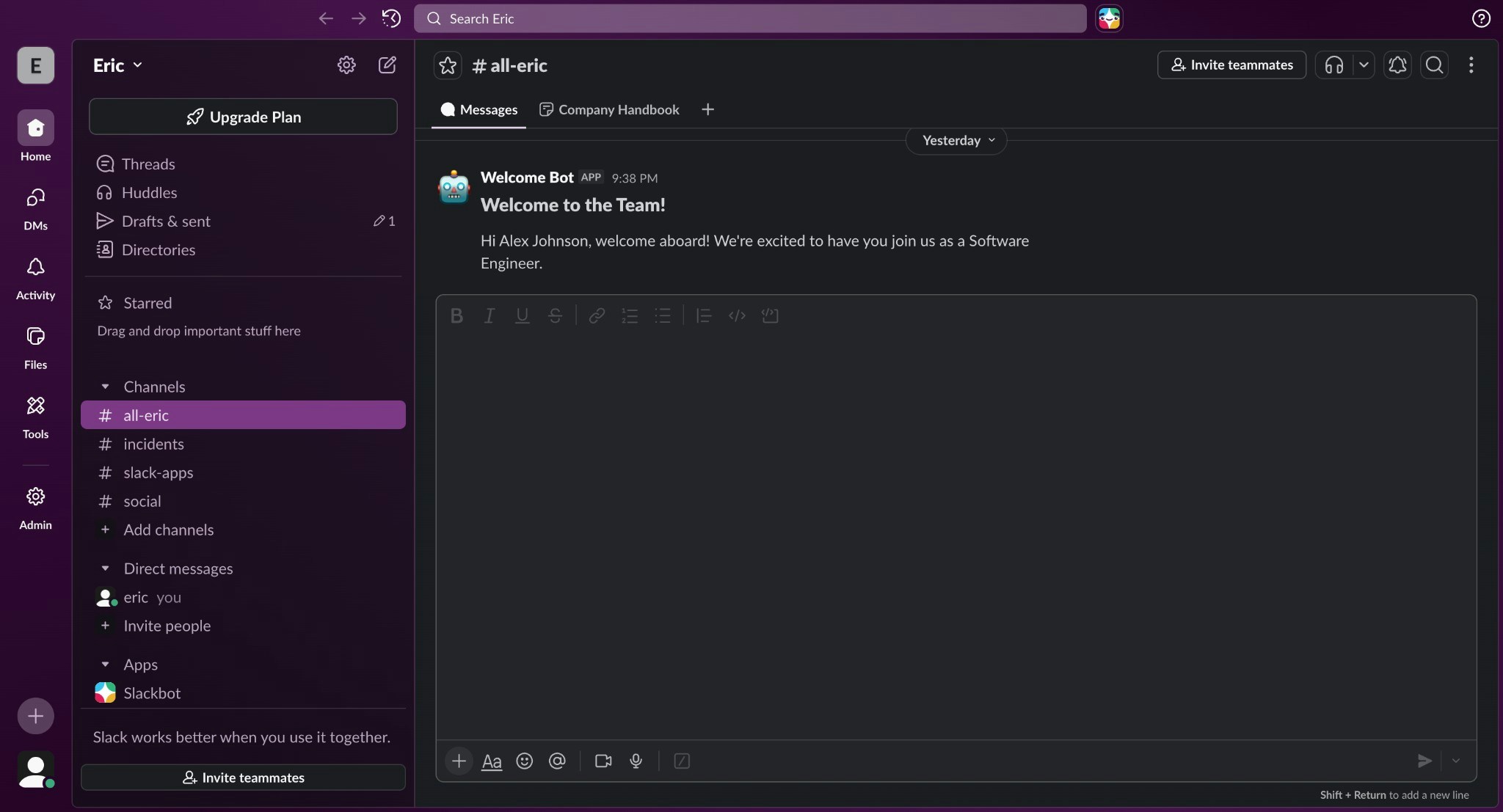Click the Upgrade Plan button
1503x812 pixels.
pyautogui.click(x=243, y=117)
